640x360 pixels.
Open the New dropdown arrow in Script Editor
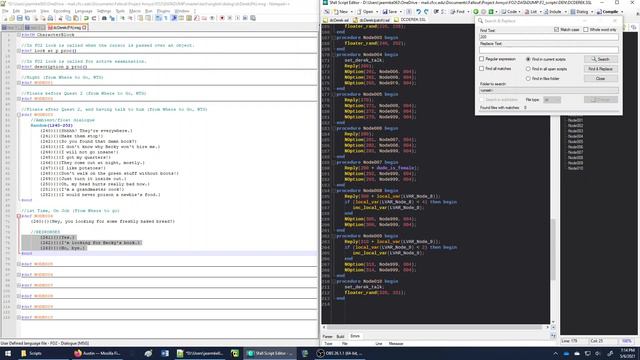(351, 12)
